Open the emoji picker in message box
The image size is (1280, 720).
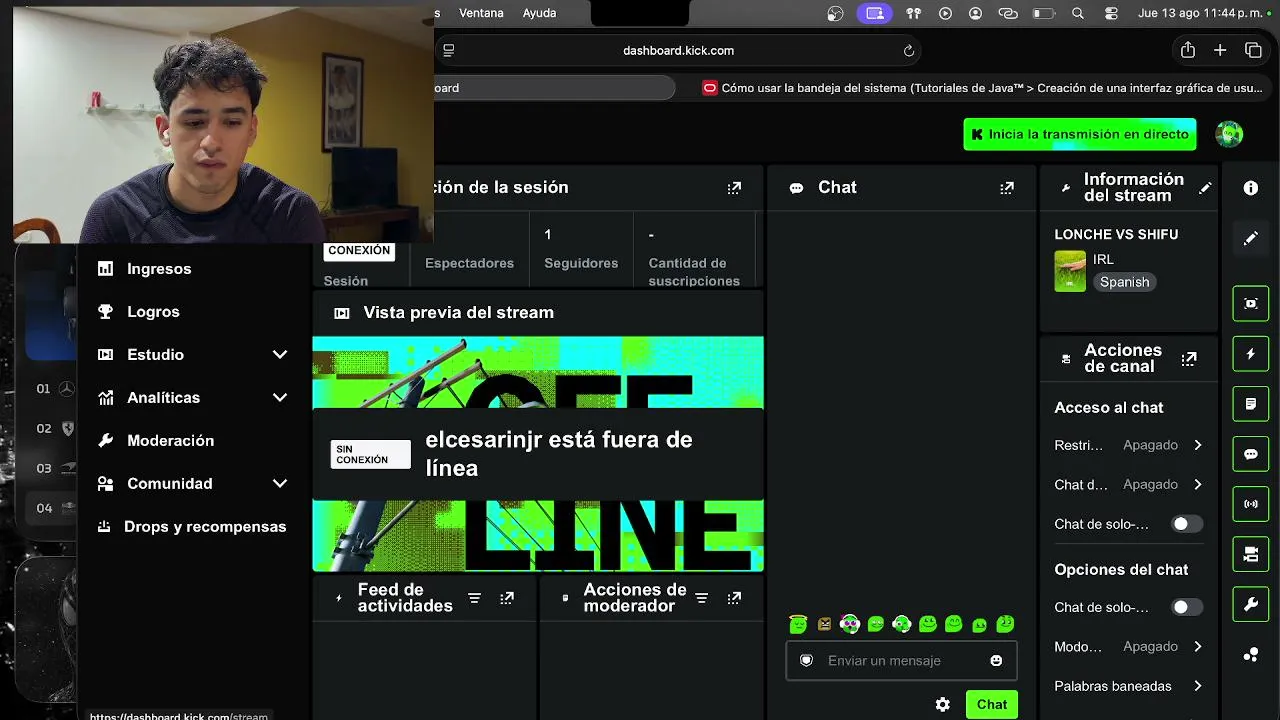996,661
